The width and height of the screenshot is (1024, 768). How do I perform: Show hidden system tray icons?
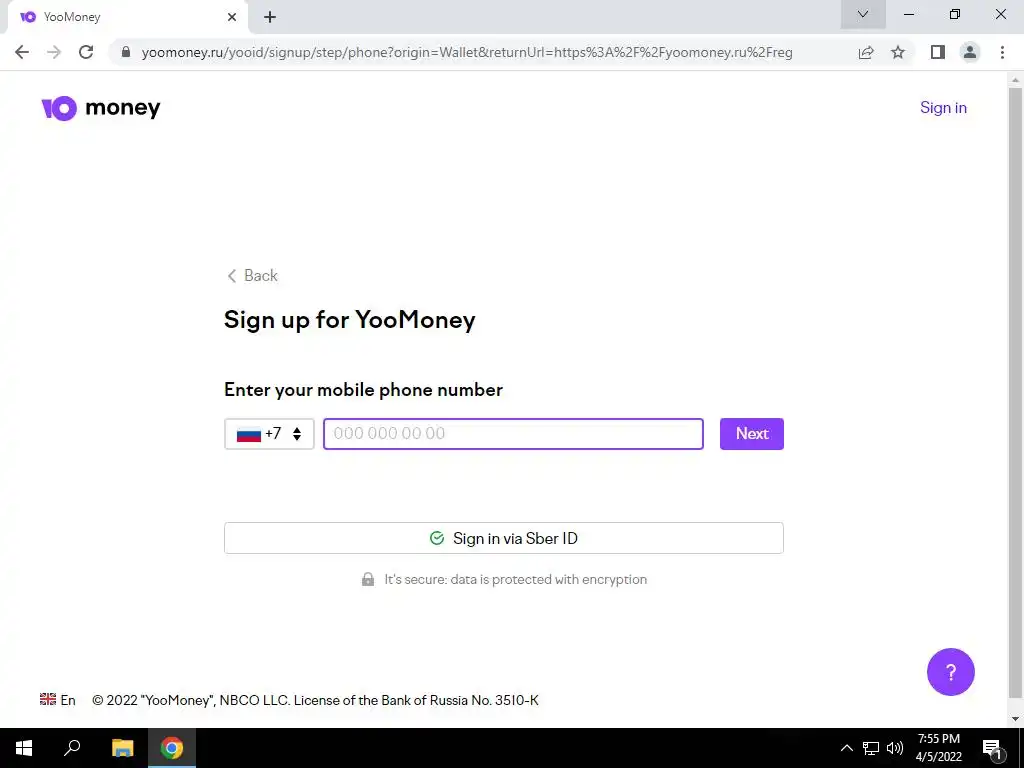[x=846, y=748]
